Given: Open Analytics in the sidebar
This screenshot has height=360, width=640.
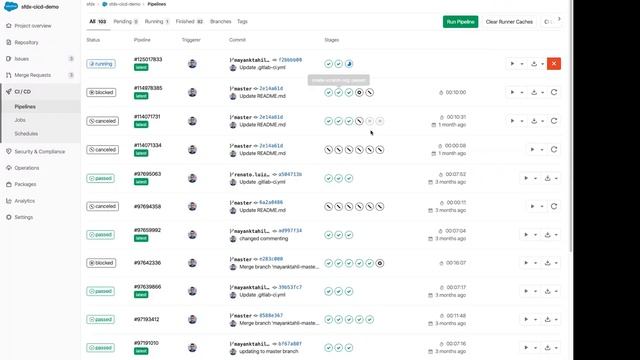Looking at the screenshot, I should coord(24,201).
